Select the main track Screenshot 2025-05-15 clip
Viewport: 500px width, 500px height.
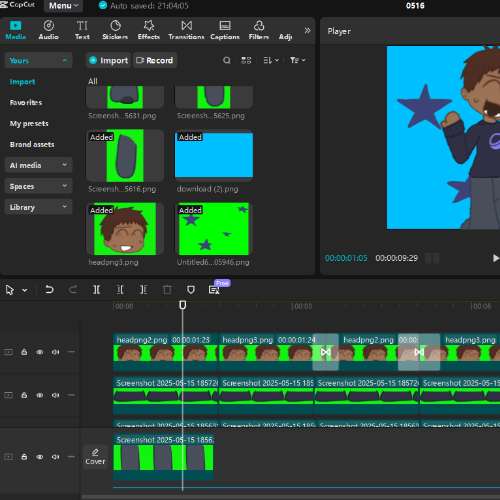pos(163,457)
